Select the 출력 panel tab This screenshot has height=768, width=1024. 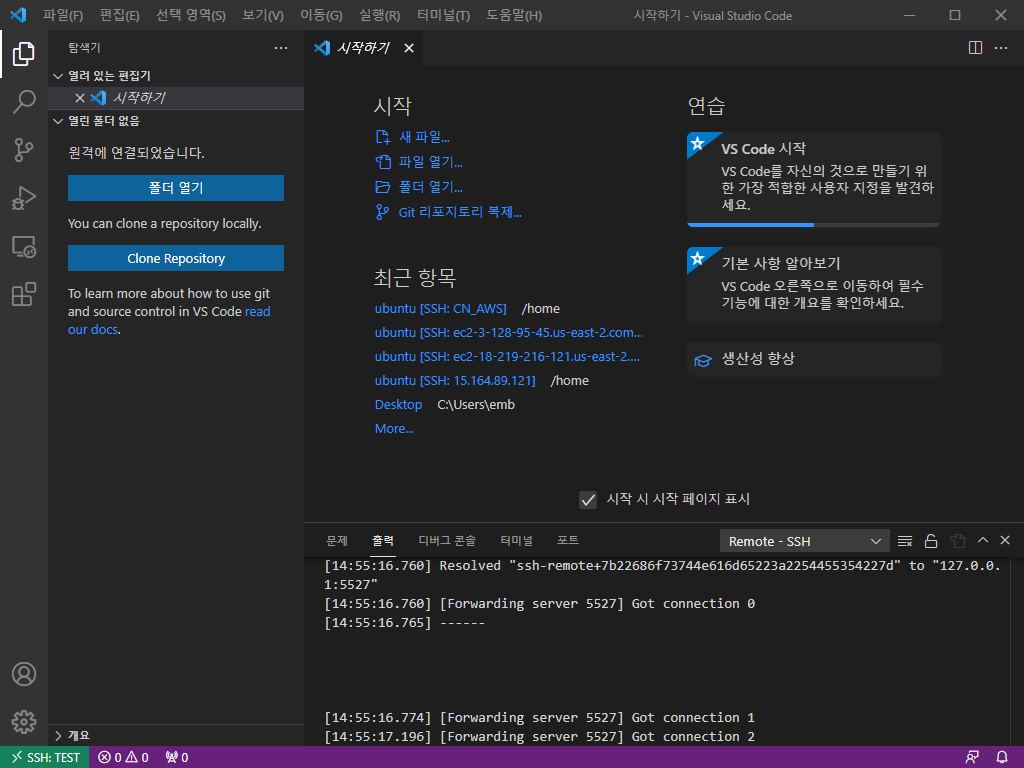point(383,541)
